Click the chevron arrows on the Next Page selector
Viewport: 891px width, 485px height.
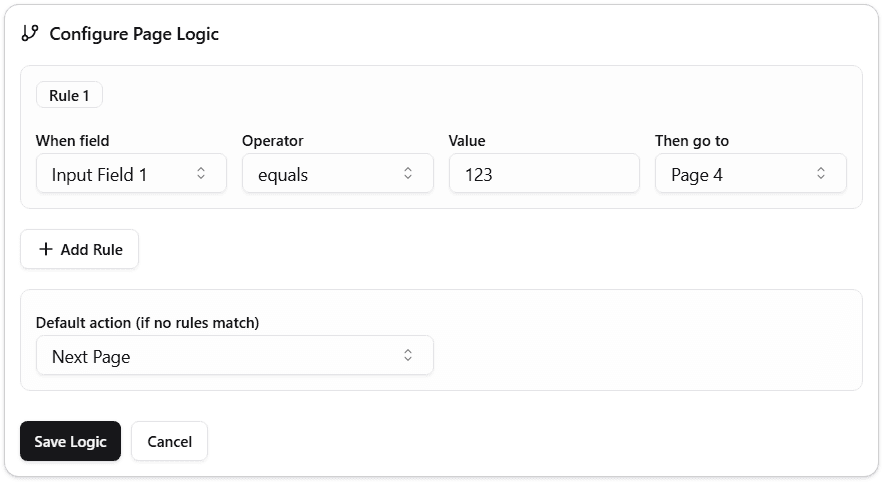coord(408,355)
